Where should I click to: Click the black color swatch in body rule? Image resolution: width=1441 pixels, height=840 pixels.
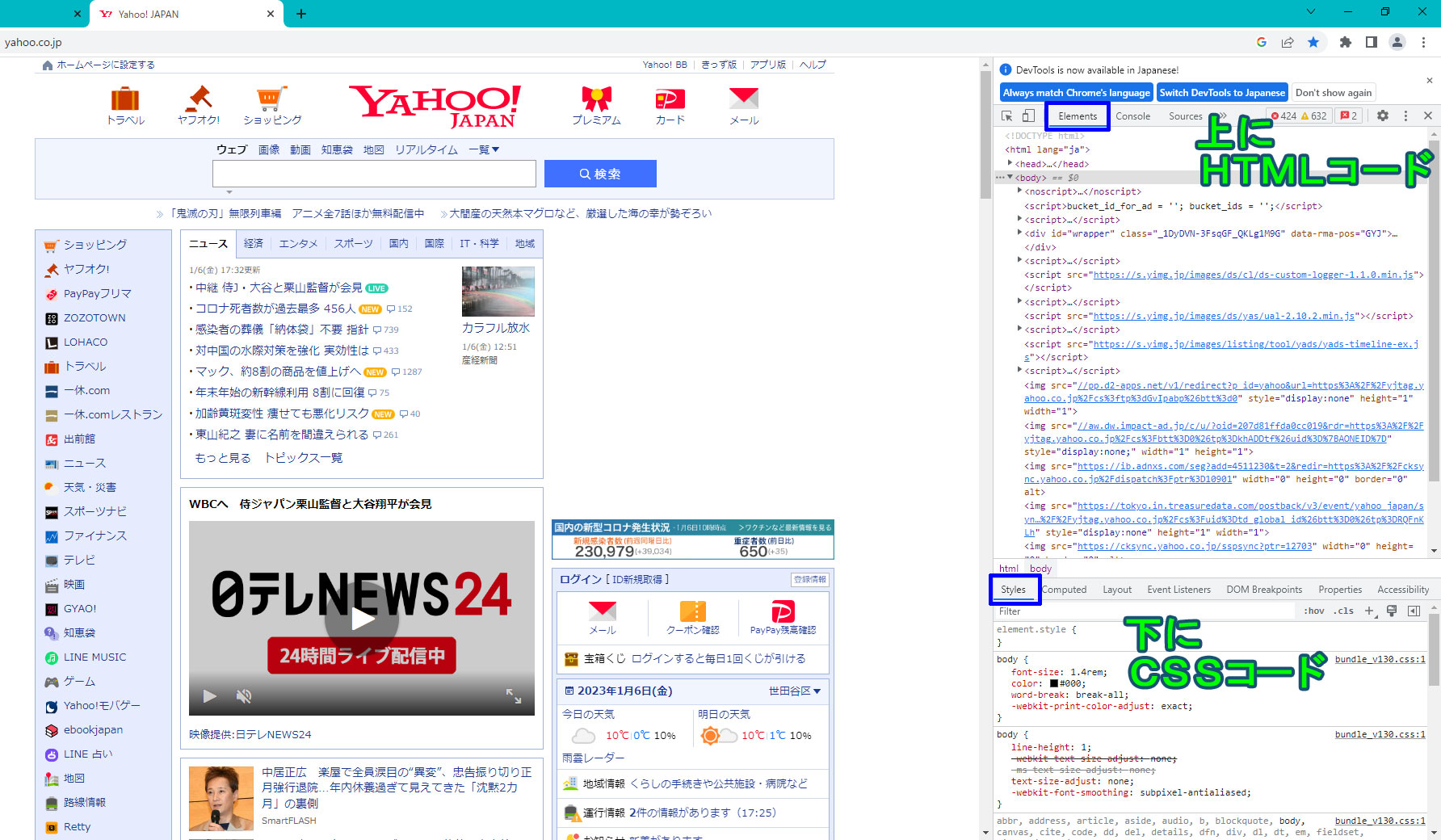(x=1054, y=684)
